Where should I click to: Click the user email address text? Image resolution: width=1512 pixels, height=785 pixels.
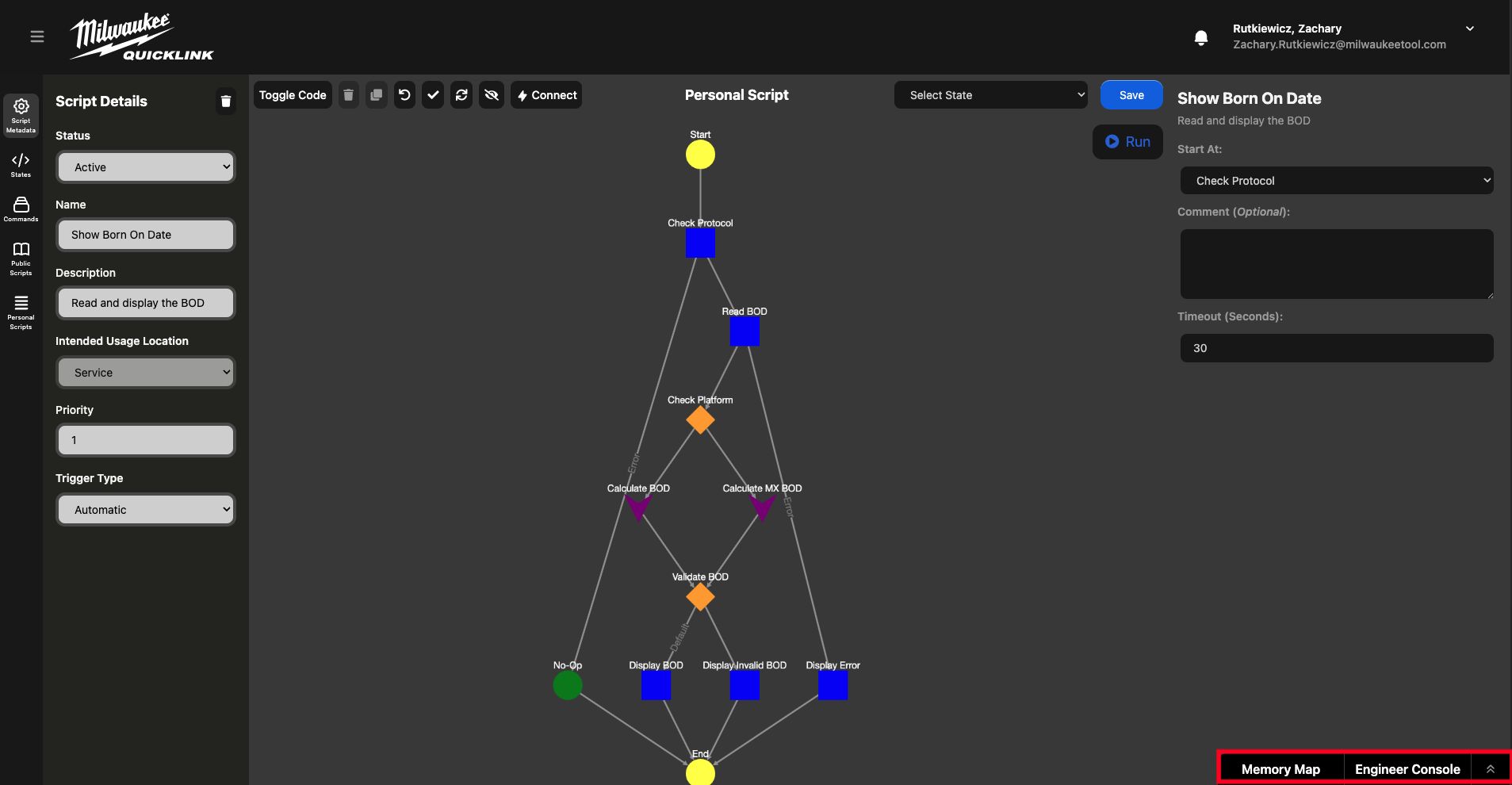(x=1339, y=44)
